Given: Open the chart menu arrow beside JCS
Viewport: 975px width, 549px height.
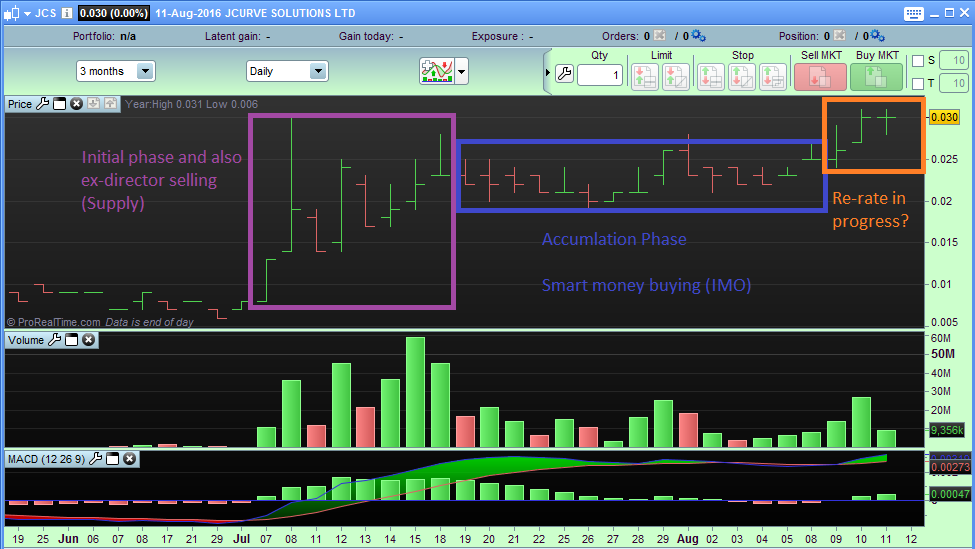Looking at the screenshot, I should pos(27,13).
